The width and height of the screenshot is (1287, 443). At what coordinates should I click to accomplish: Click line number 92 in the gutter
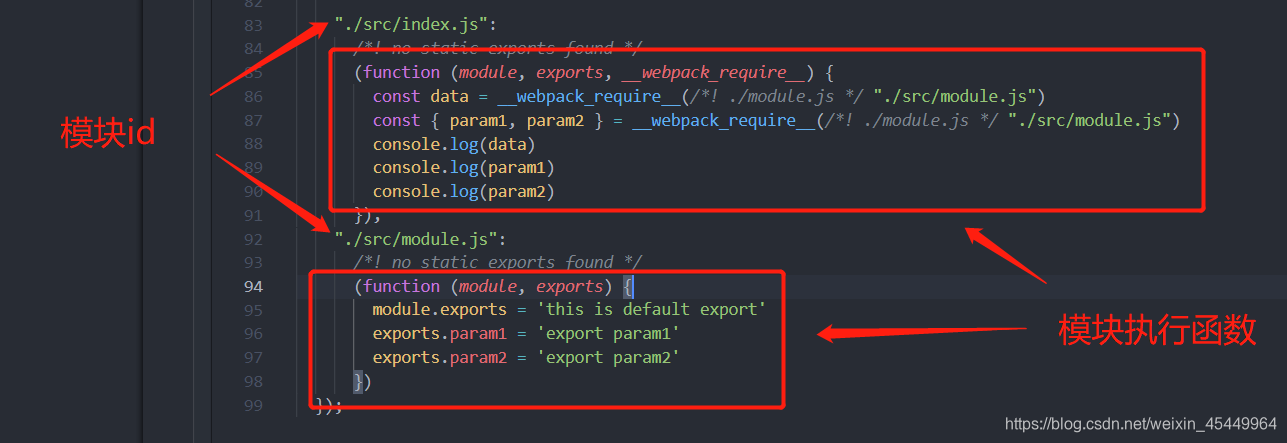[x=252, y=239]
